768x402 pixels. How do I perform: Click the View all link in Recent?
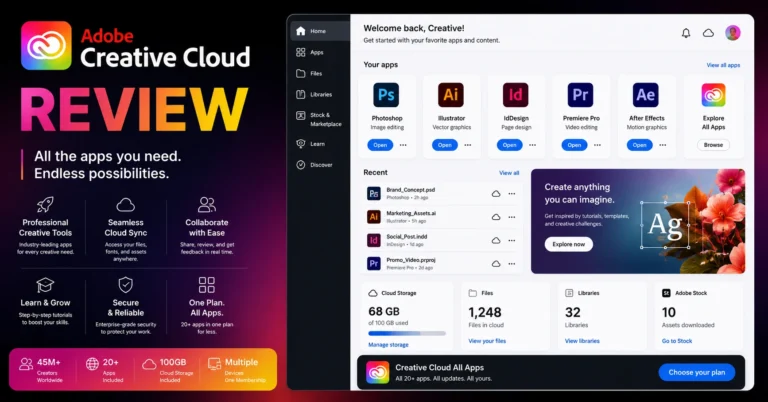pyautogui.click(x=509, y=173)
